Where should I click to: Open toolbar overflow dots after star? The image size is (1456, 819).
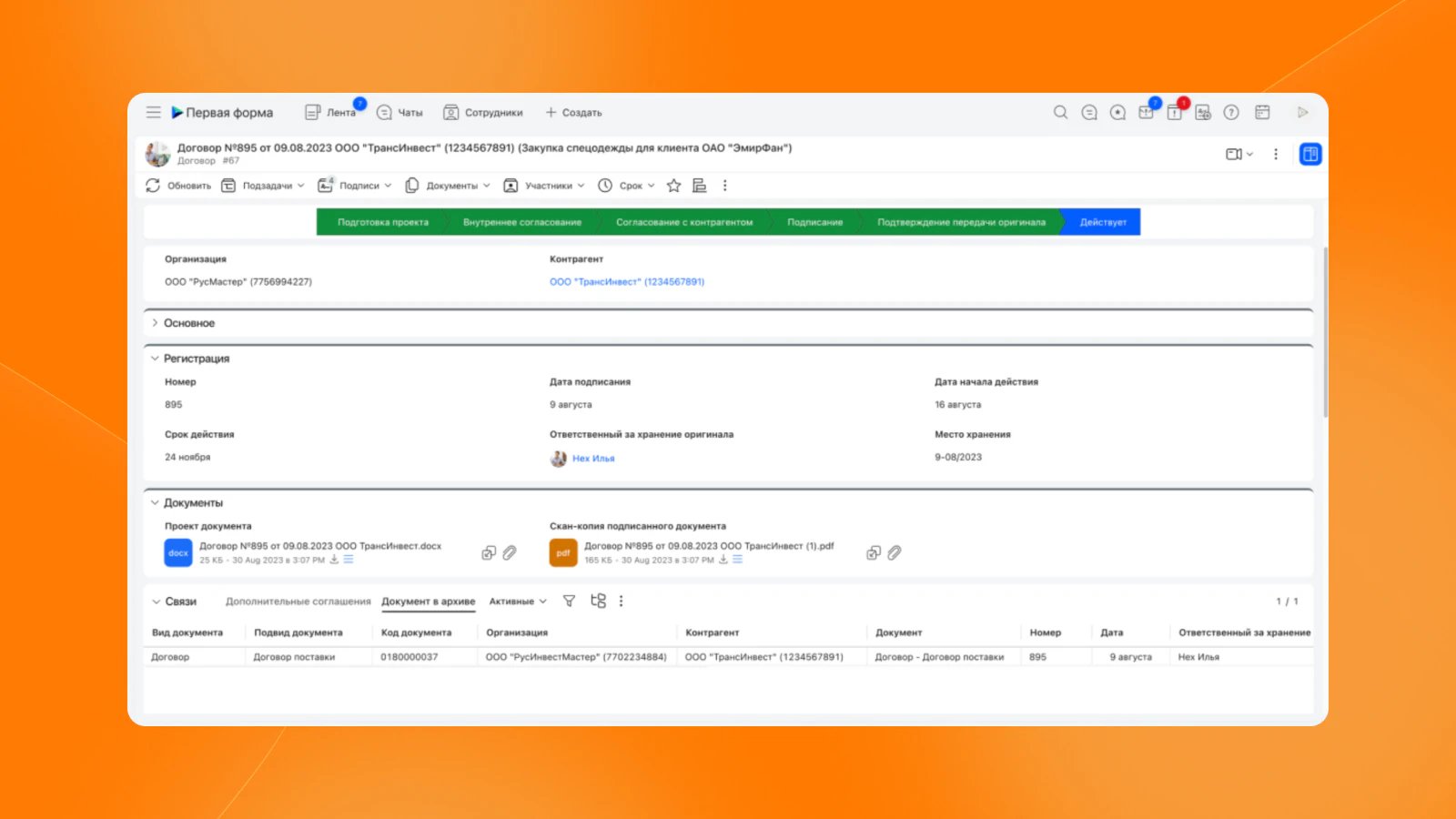click(725, 186)
